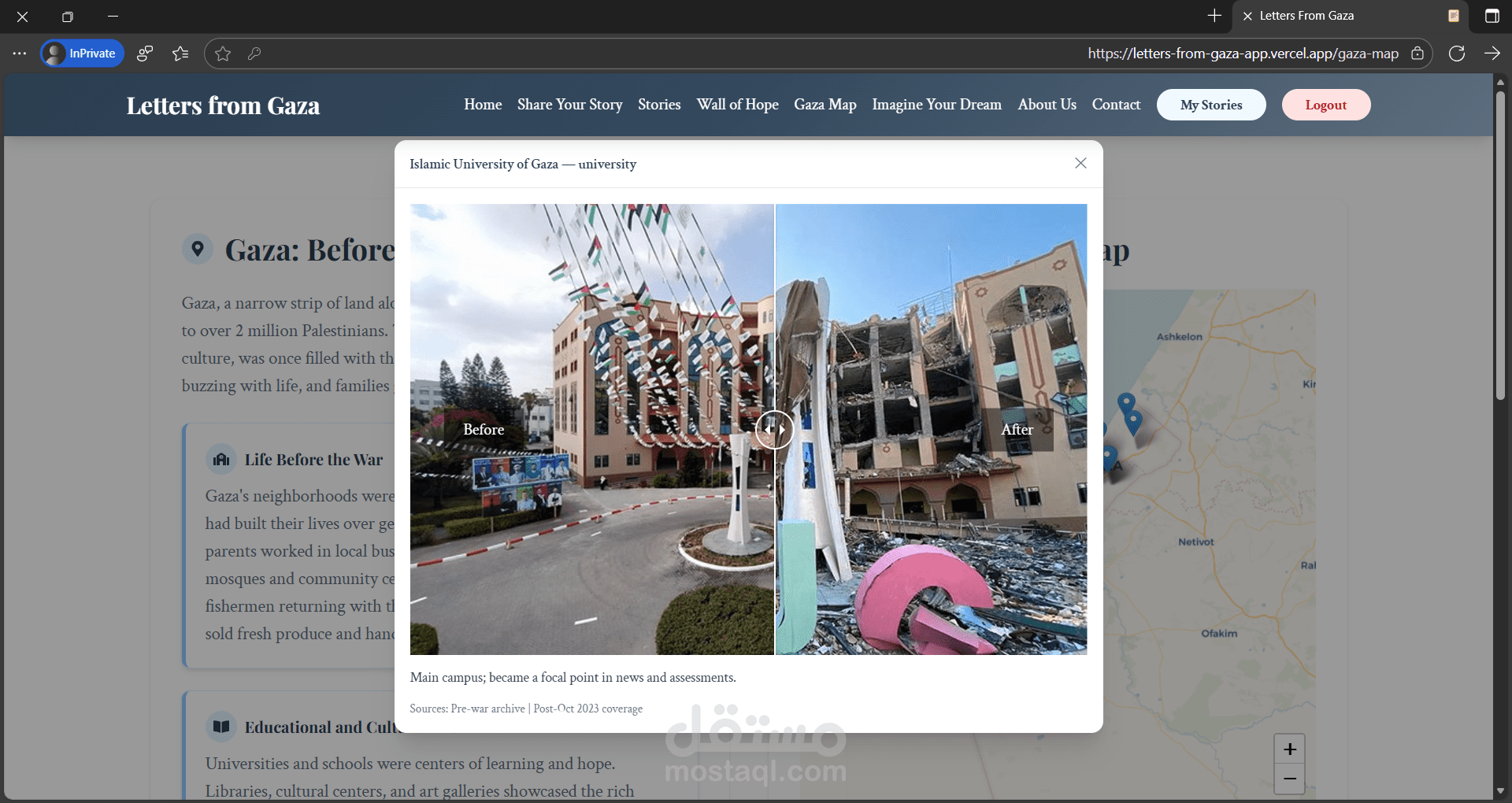
Task: Click the address bar URL
Action: [1243, 54]
